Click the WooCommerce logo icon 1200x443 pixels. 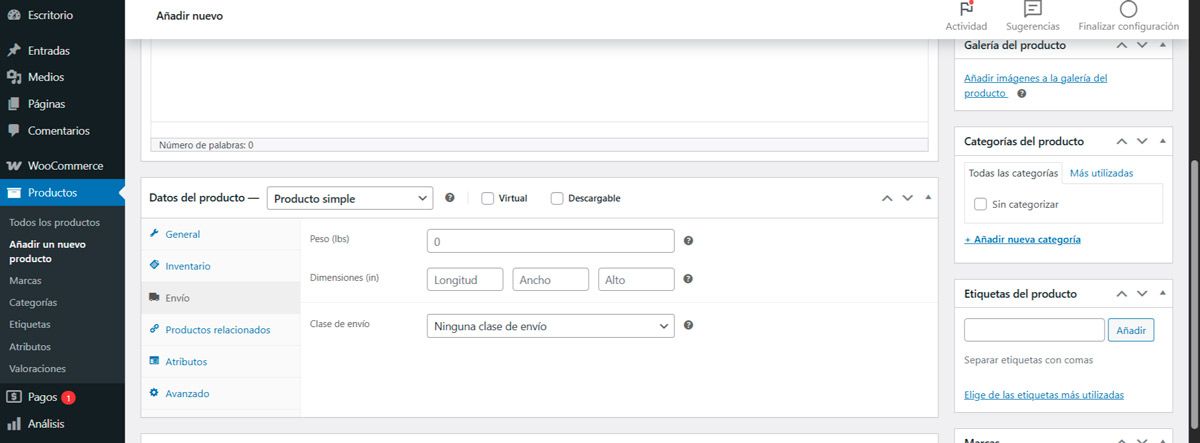(x=14, y=166)
